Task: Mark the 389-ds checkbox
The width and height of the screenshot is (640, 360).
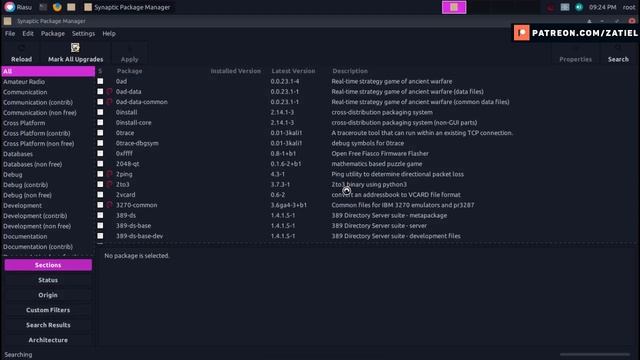Action: (x=100, y=215)
